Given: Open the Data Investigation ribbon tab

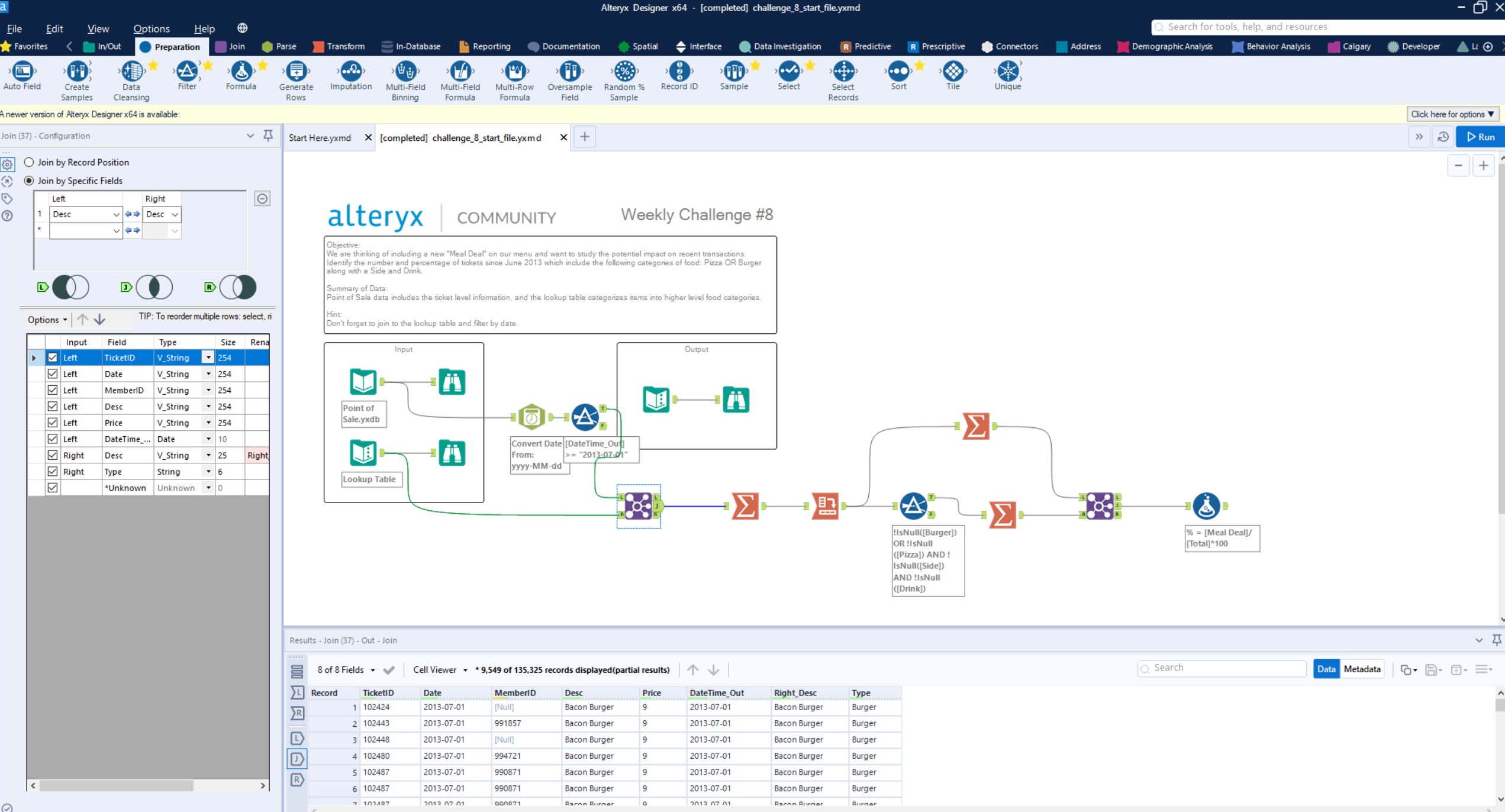Looking at the screenshot, I should click(780, 46).
